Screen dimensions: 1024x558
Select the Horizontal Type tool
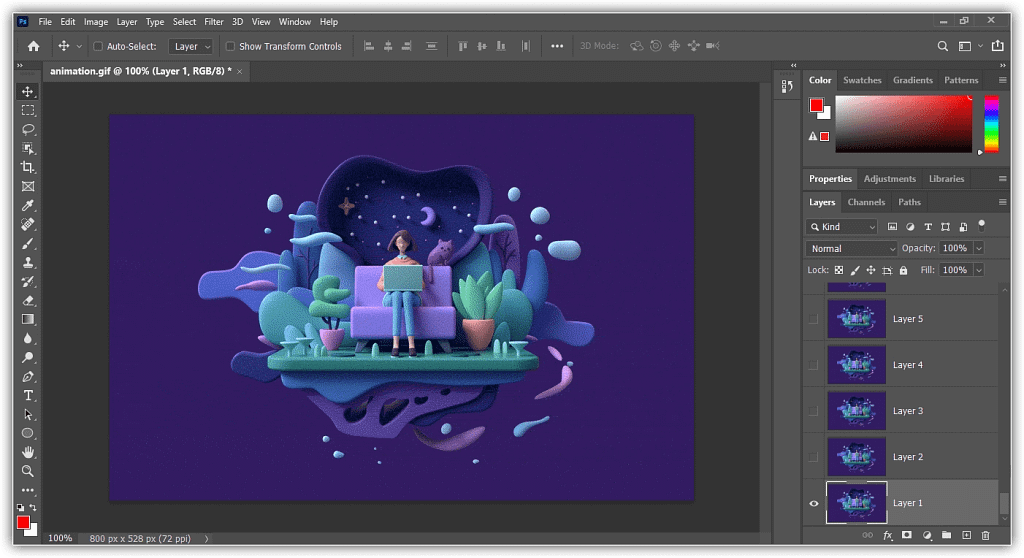(28, 395)
